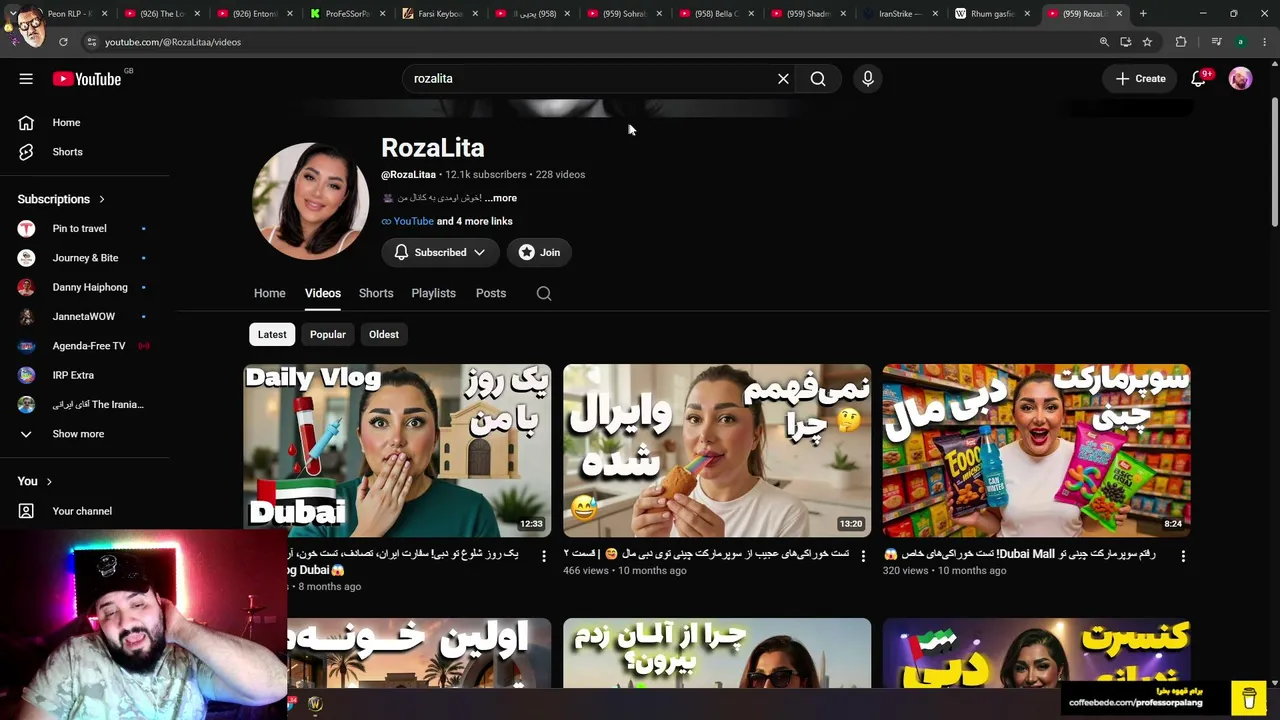Select the Latest sort filter

point(272,335)
